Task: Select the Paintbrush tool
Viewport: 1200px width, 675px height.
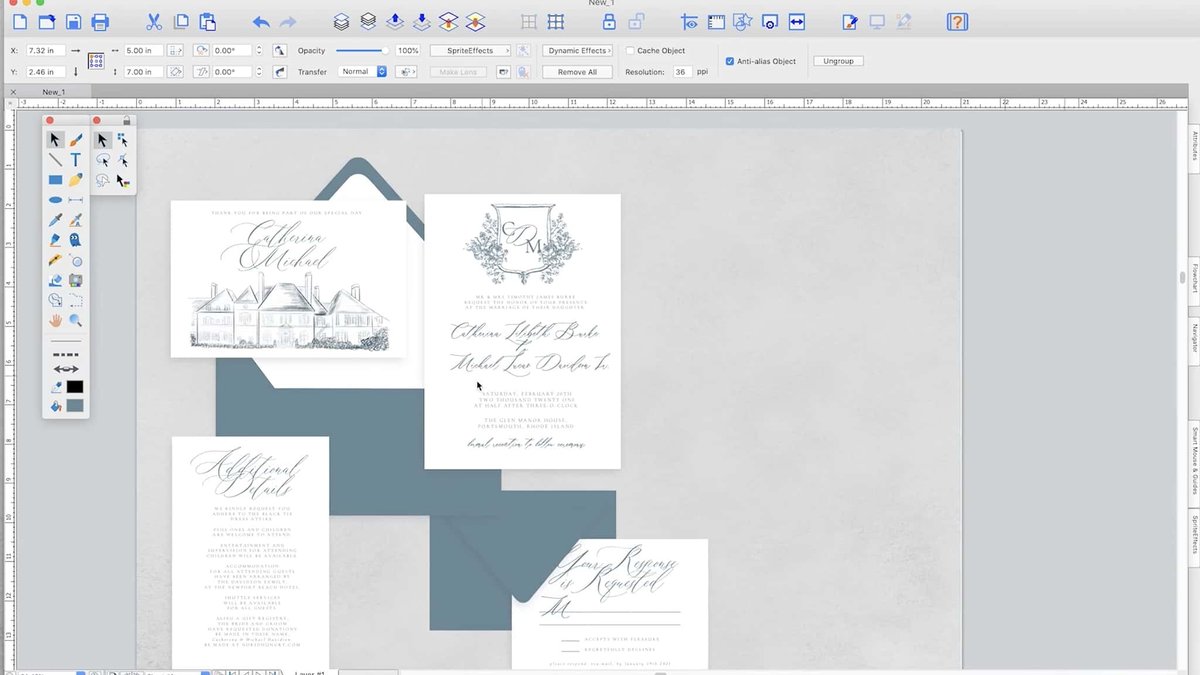Action: pyautogui.click(x=76, y=140)
